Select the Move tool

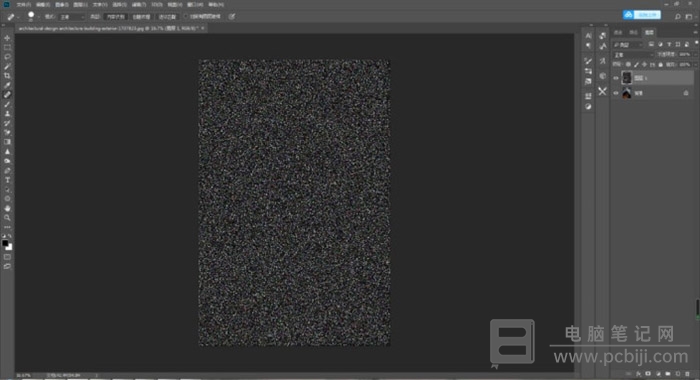(7, 38)
